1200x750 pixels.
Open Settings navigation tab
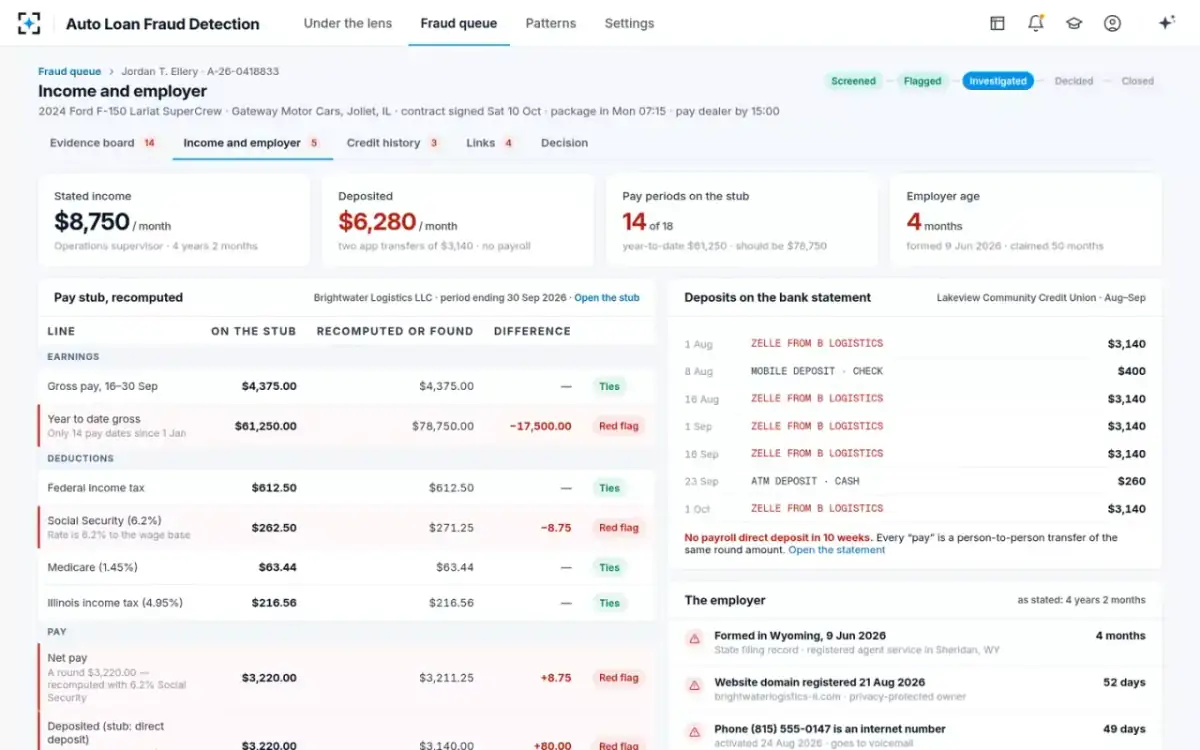[629, 23]
